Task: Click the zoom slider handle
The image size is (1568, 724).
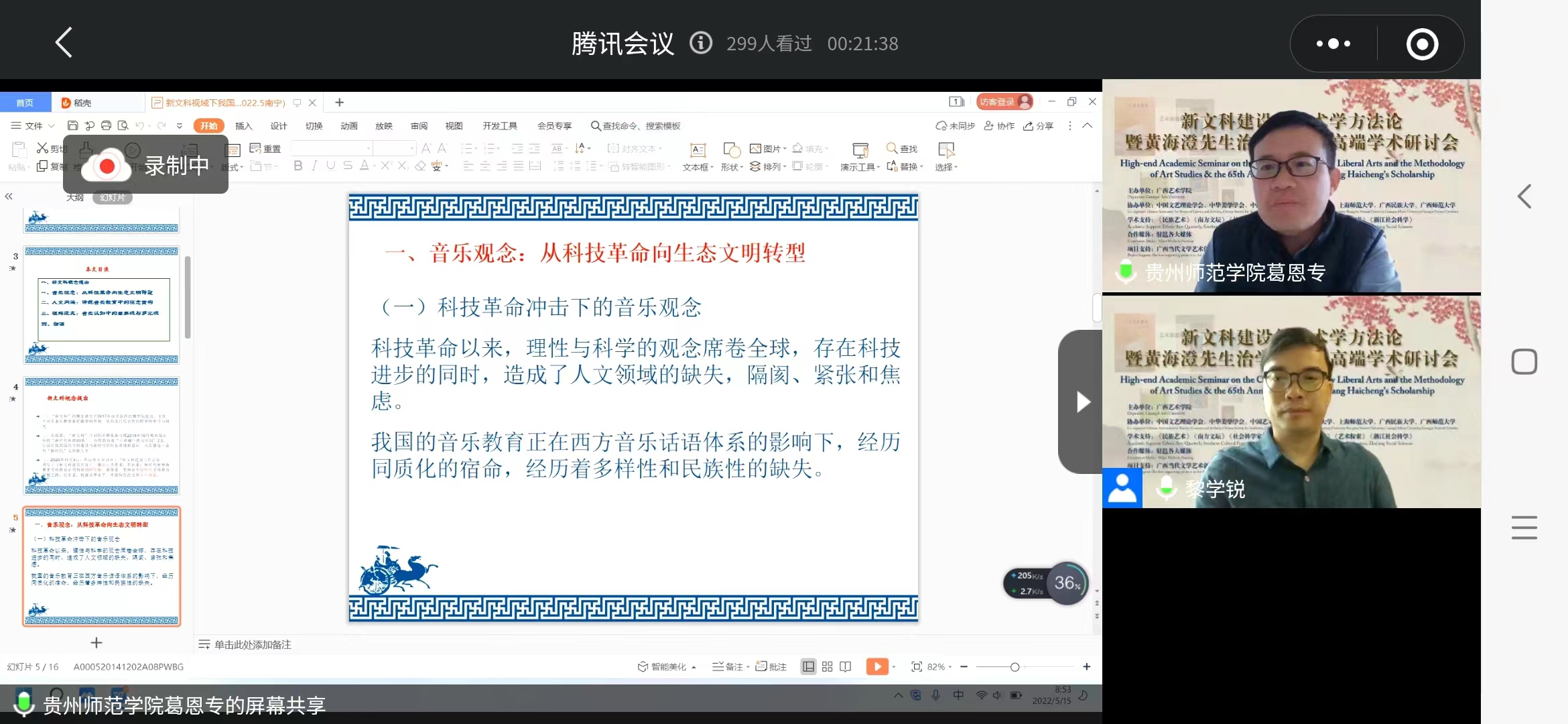Action: point(1015,667)
